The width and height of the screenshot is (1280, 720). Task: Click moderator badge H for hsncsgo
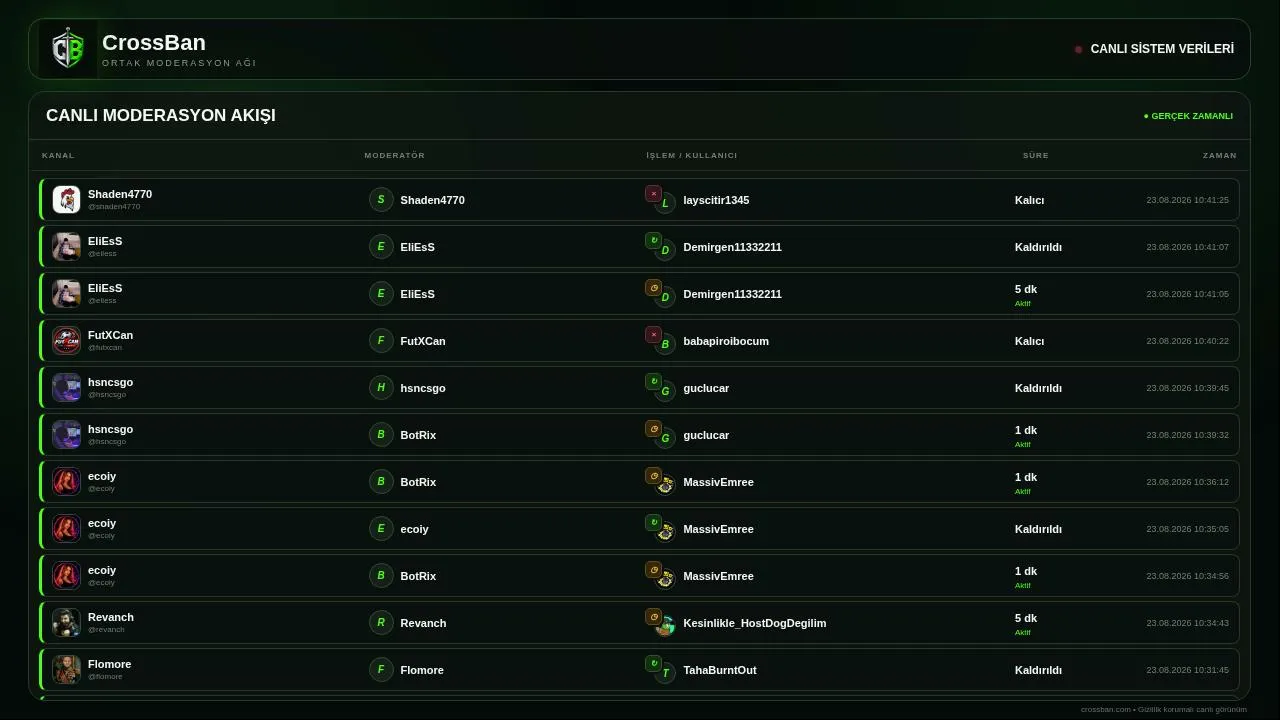[x=381, y=388]
